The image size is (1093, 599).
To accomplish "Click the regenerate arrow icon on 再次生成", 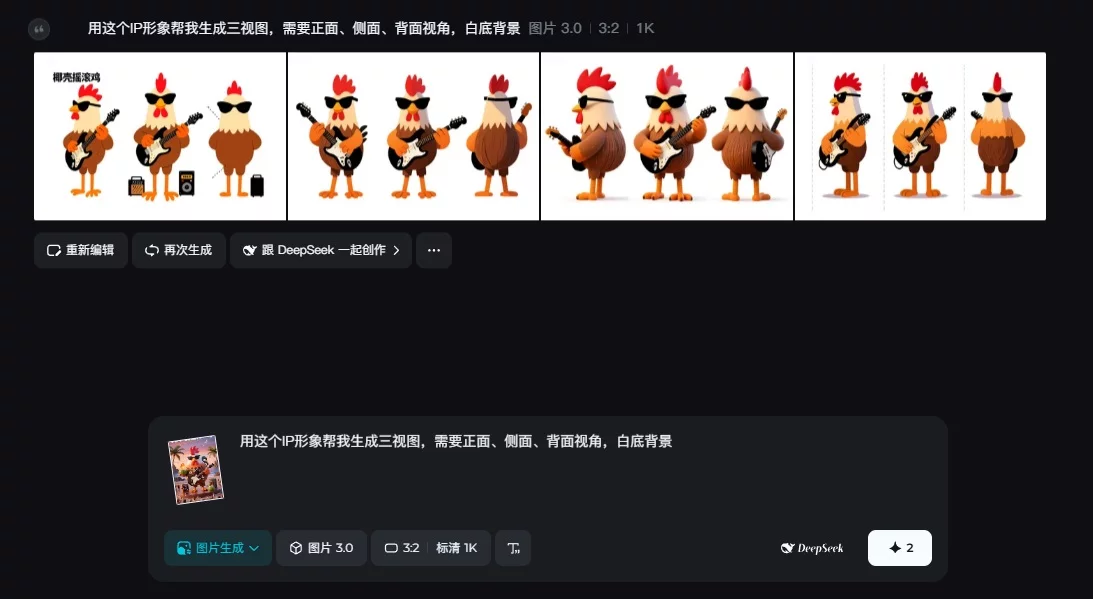I will pos(151,250).
